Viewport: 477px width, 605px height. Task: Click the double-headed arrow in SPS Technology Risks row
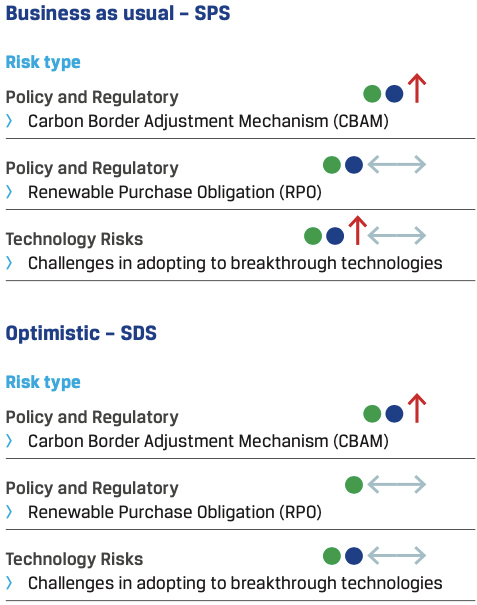tap(396, 236)
